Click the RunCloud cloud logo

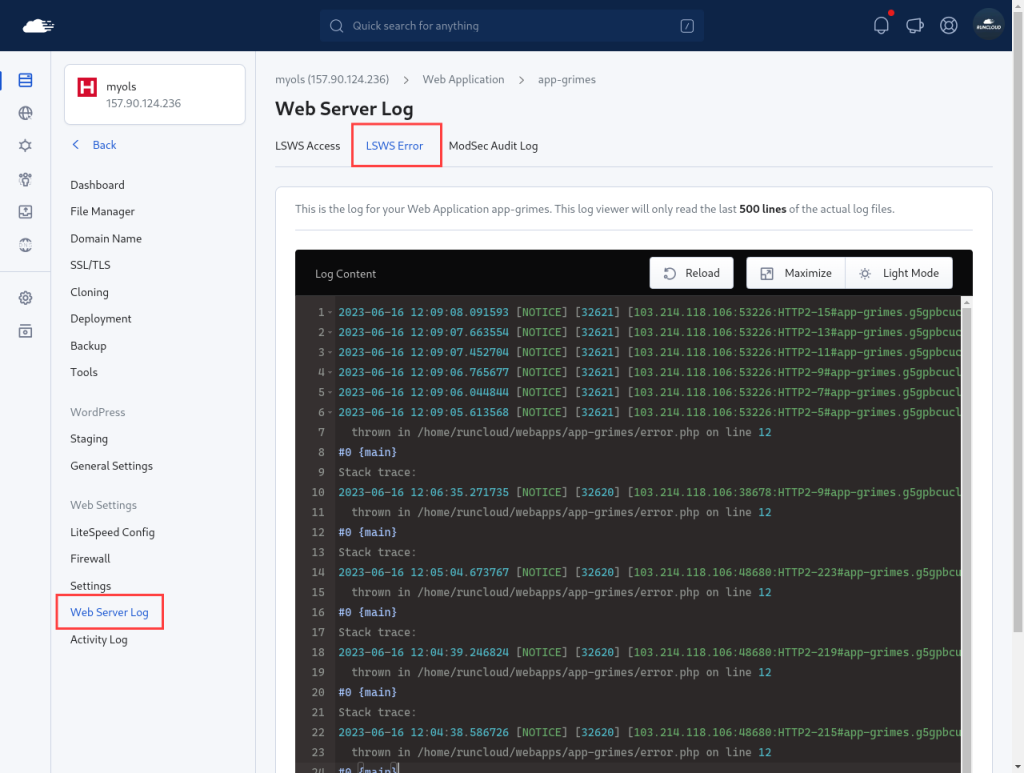[x=38, y=26]
